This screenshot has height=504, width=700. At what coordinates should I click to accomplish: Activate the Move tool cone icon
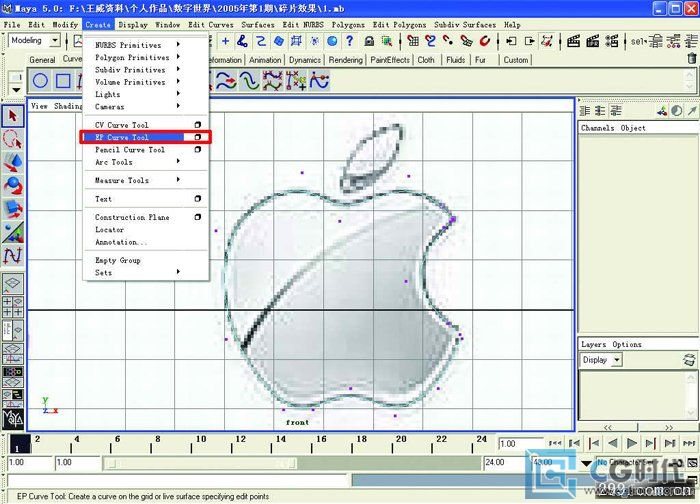12,162
